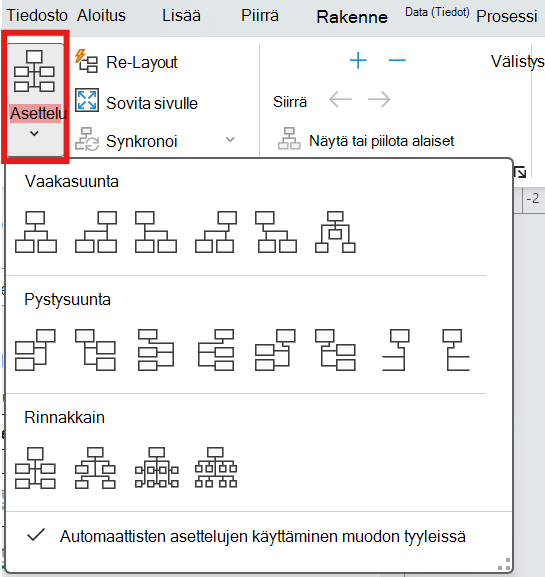The height and width of the screenshot is (577, 545).
Task: Choose fourth Vaakasuunta layout icon
Action: [216, 232]
